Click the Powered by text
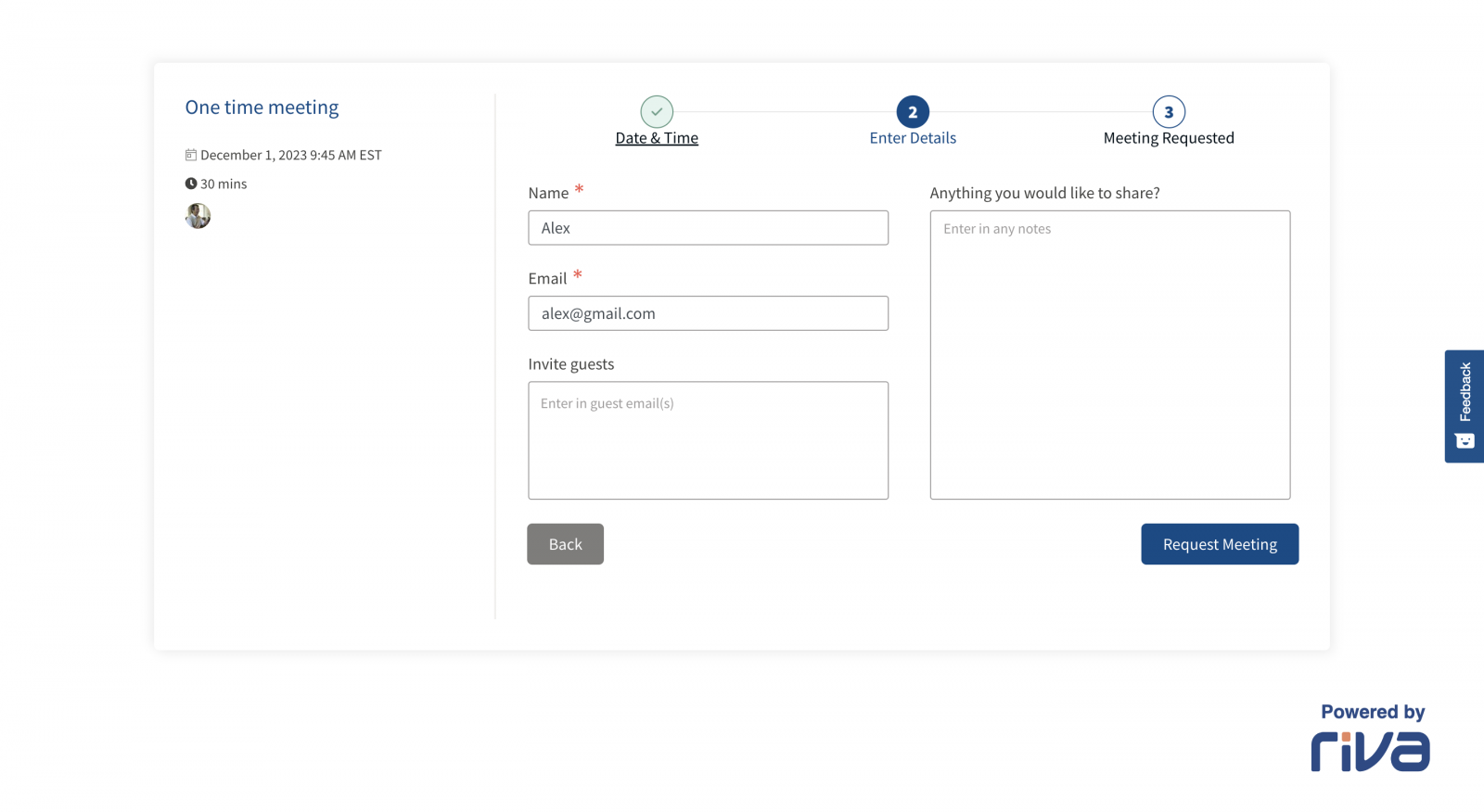Image resolution: width=1484 pixels, height=812 pixels. click(1373, 712)
